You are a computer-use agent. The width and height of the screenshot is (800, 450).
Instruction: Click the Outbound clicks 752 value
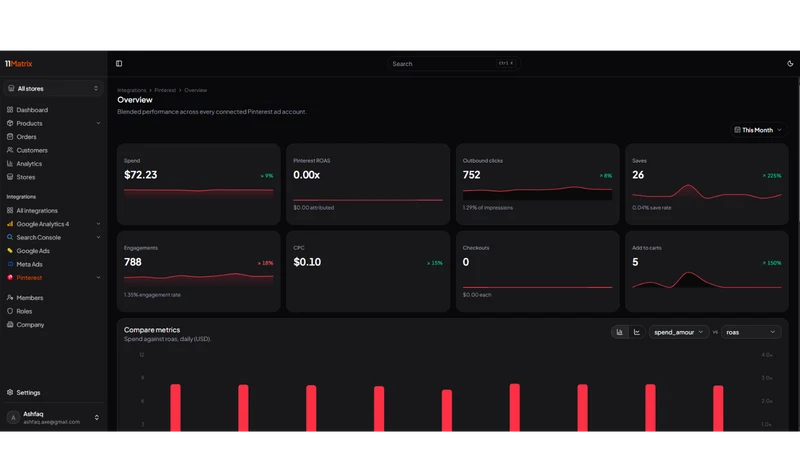tap(471, 175)
